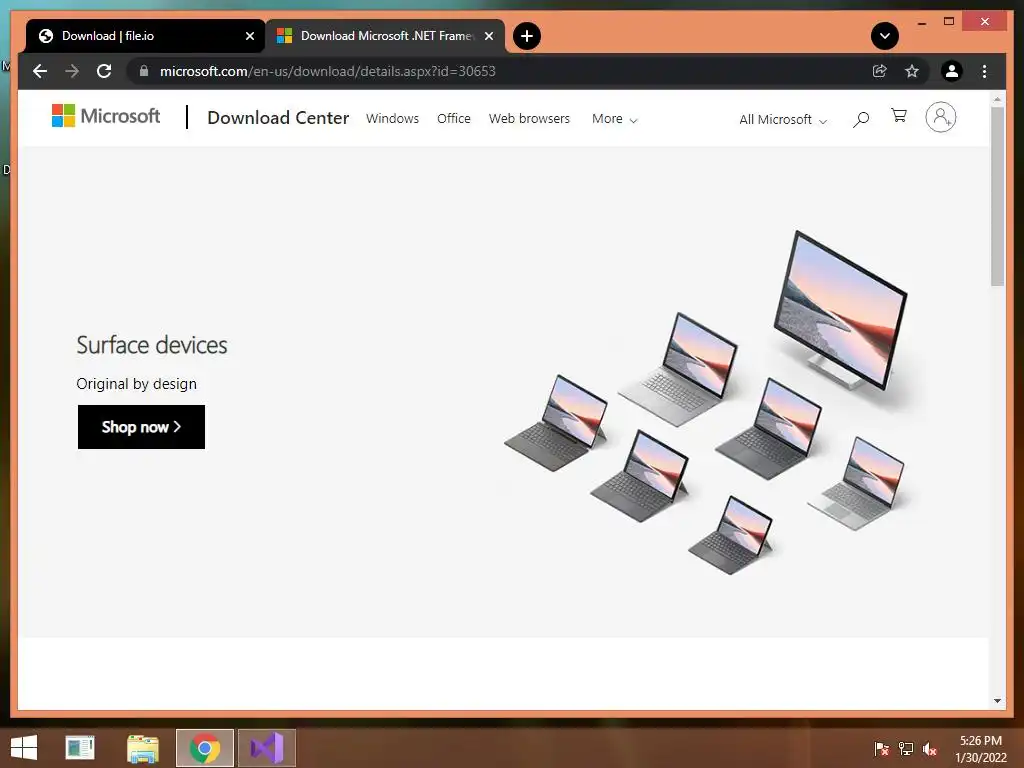Open the Web browsers menu item

click(x=530, y=118)
